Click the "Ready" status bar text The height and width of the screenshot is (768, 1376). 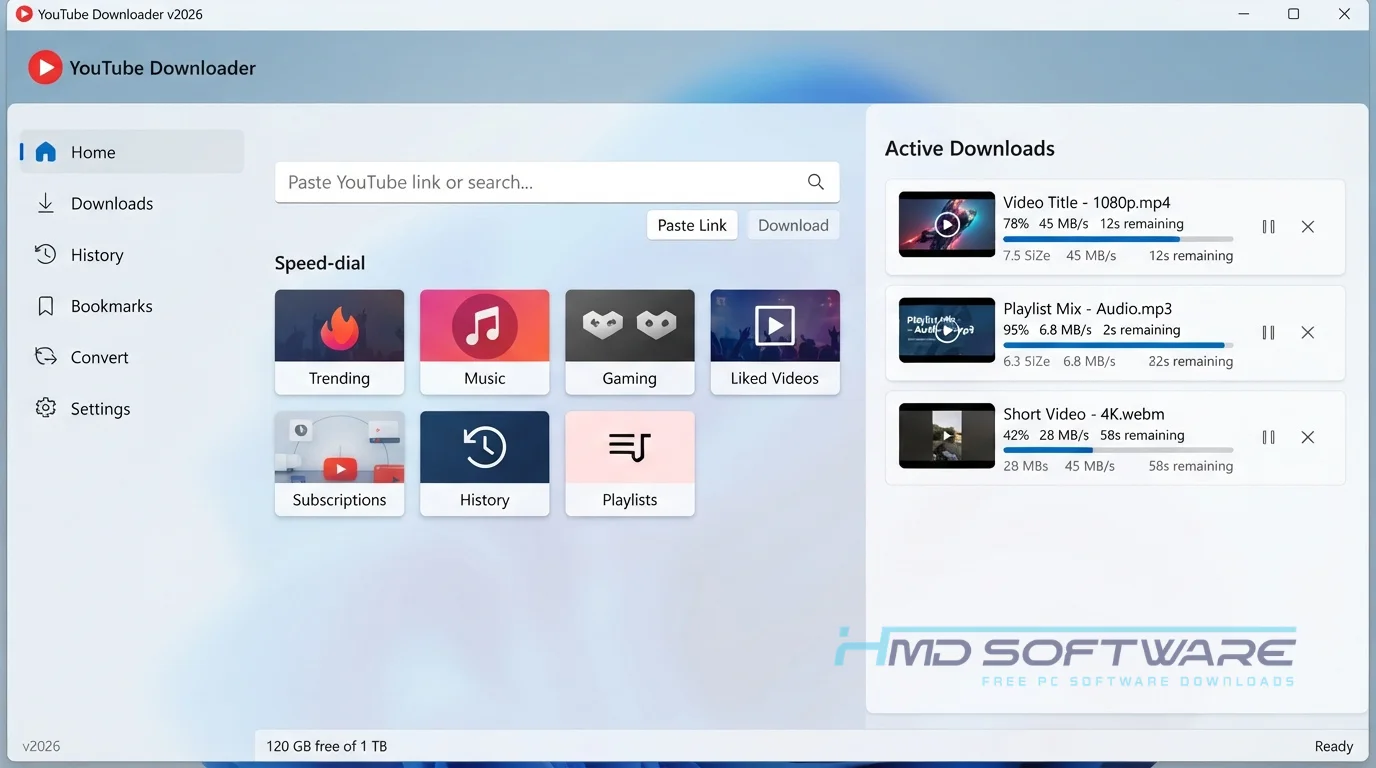point(1334,746)
